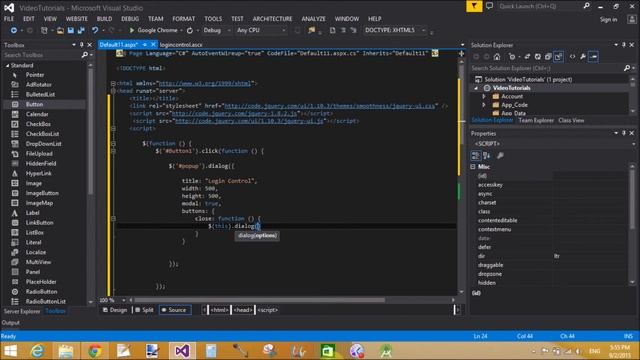Click the <head> breadcrumb tag button
The image size is (640, 360).
243,310
